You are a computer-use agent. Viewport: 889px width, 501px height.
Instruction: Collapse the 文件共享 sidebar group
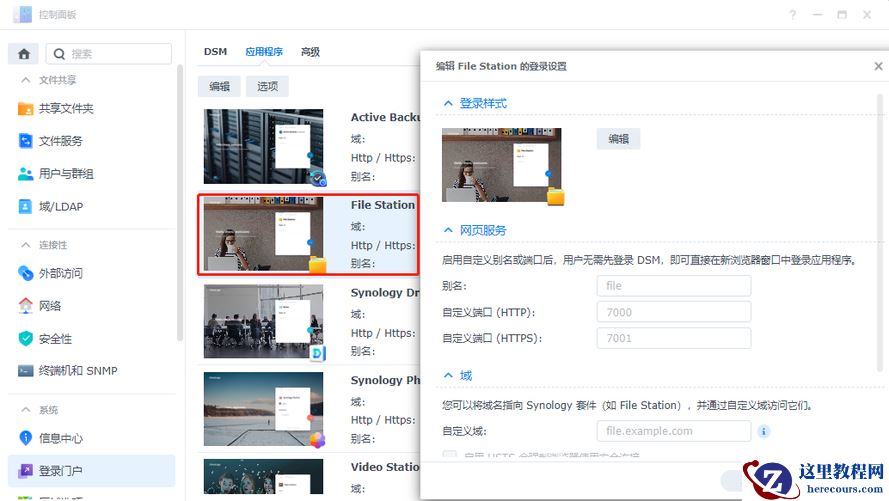click(x=26, y=80)
